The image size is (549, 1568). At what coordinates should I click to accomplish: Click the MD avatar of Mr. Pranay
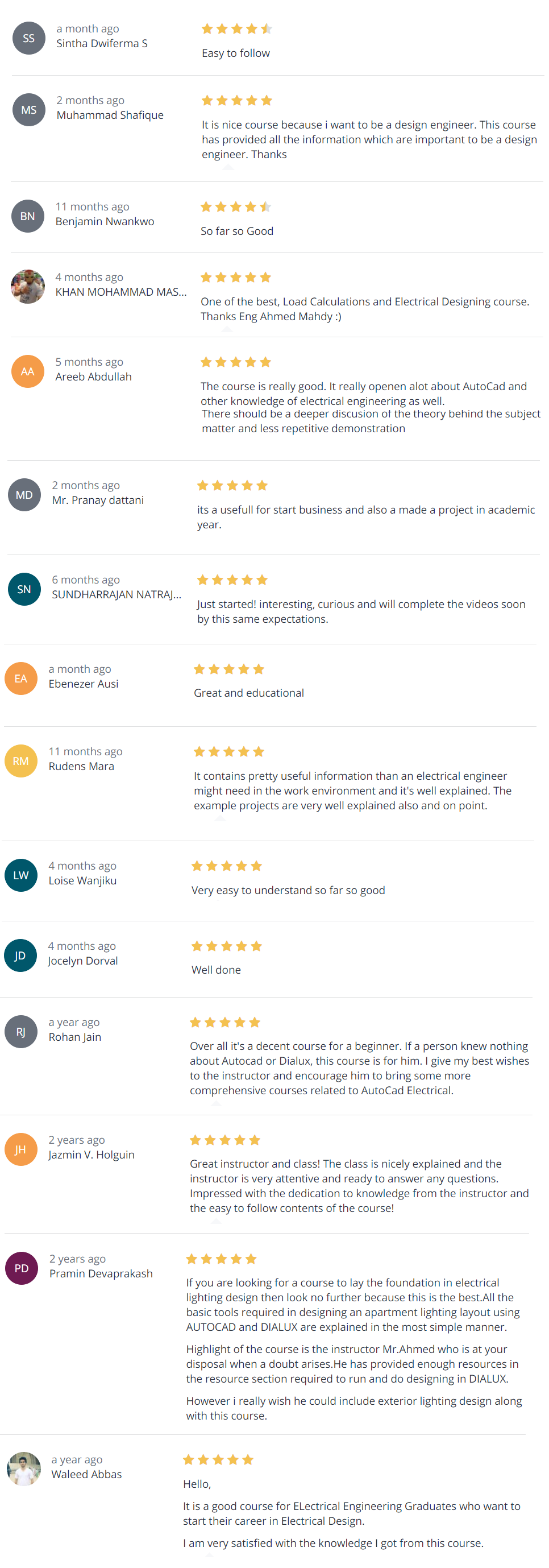click(24, 495)
